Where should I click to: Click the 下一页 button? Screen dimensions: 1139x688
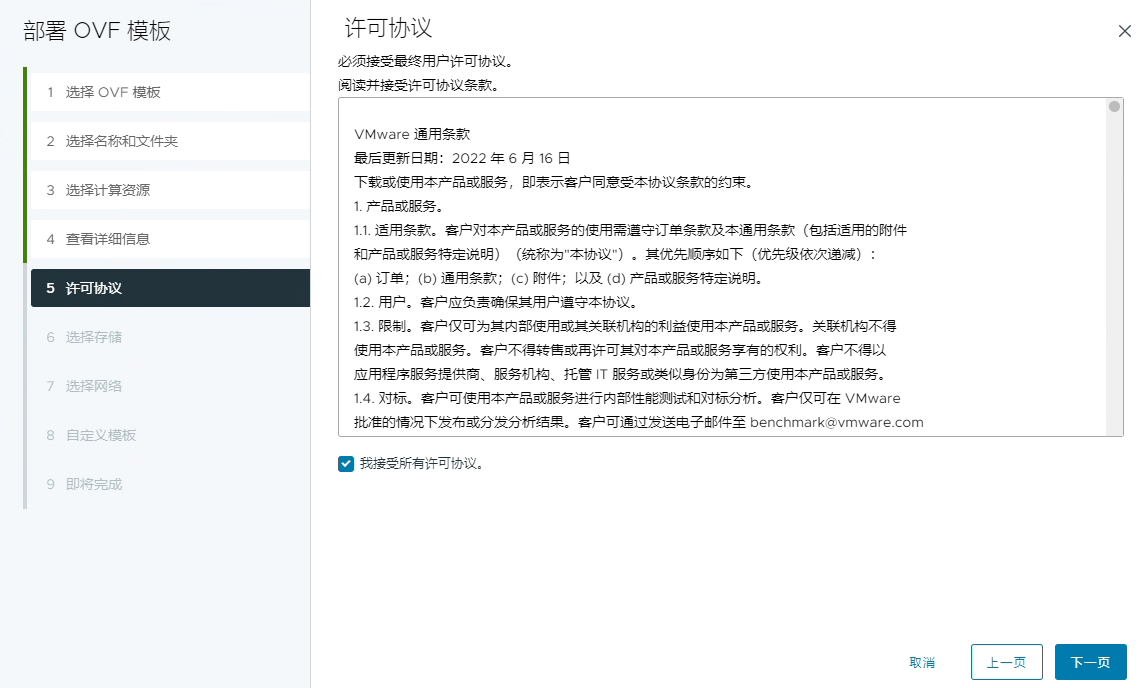pos(1090,662)
